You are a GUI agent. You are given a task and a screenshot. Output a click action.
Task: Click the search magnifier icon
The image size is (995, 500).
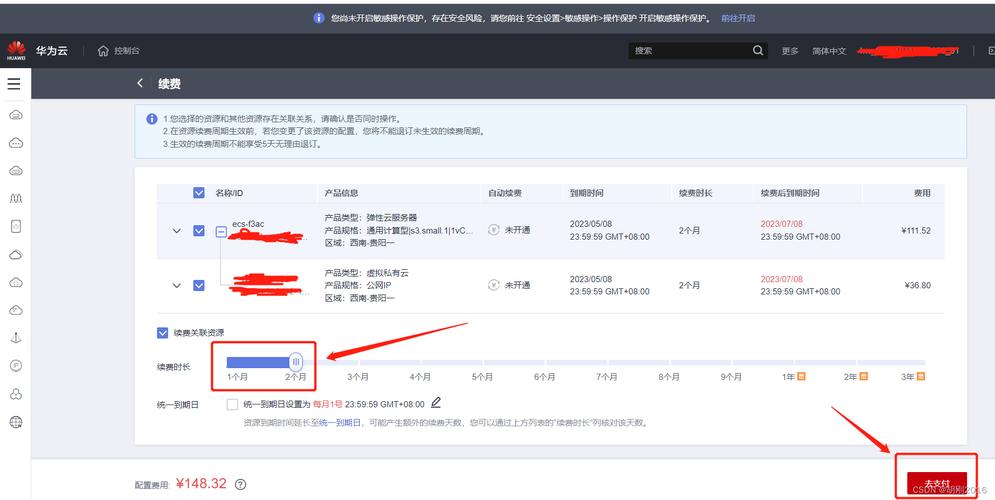758,51
